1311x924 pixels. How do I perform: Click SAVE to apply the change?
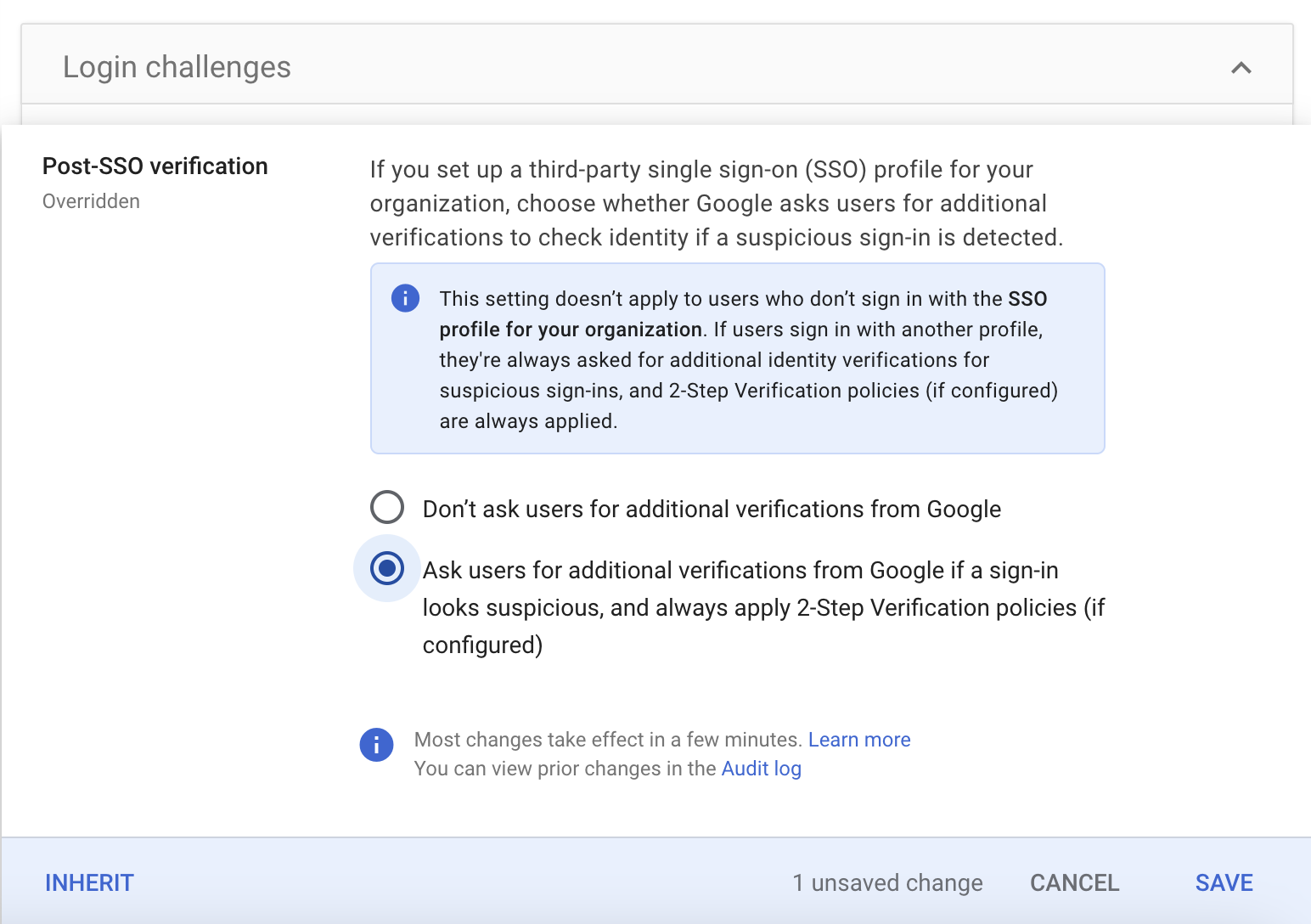pyautogui.click(x=1224, y=883)
